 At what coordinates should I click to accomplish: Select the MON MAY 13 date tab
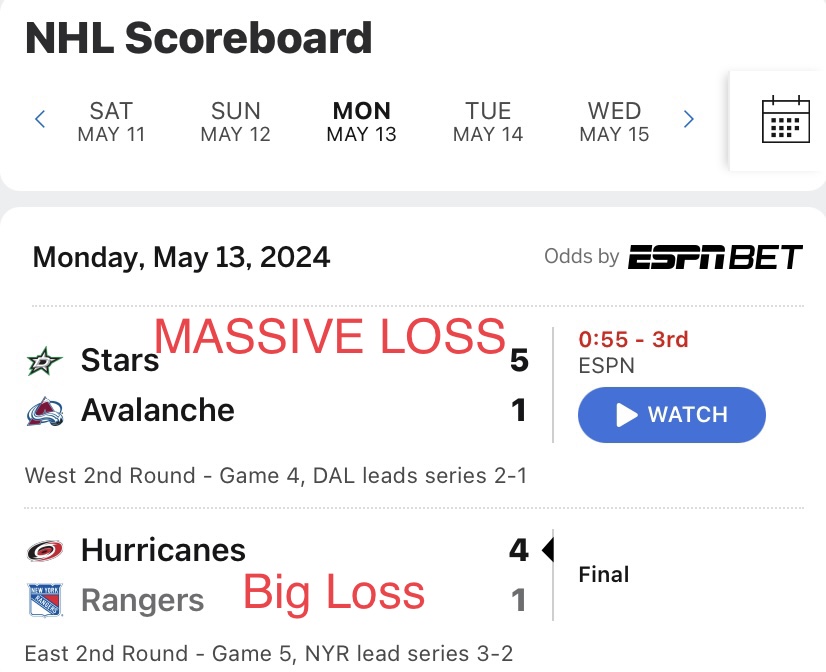pos(361,122)
